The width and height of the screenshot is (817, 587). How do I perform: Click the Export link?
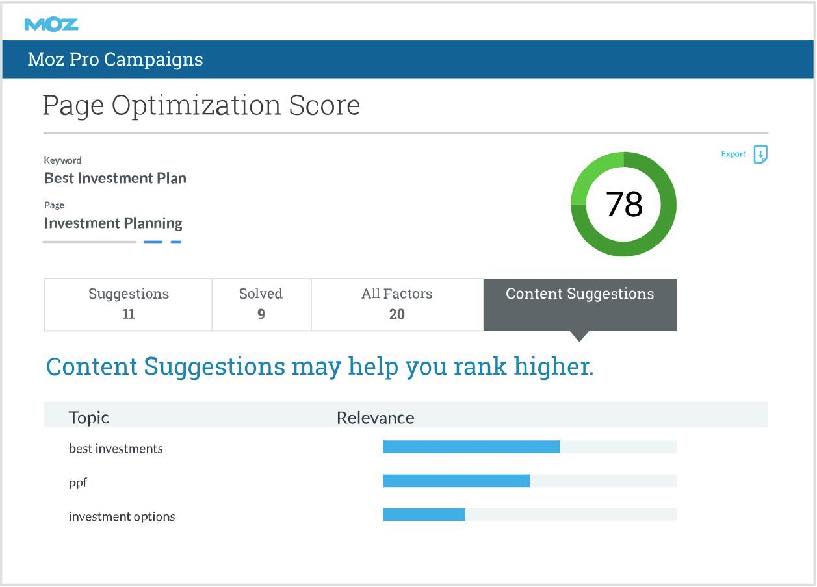click(x=733, y=155)
